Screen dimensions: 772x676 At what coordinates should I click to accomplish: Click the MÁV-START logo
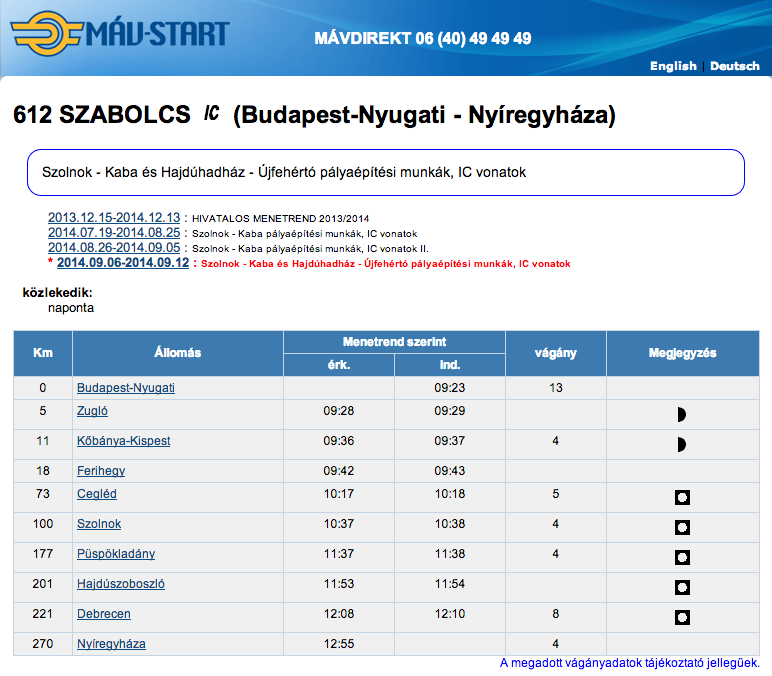[120, 33]
